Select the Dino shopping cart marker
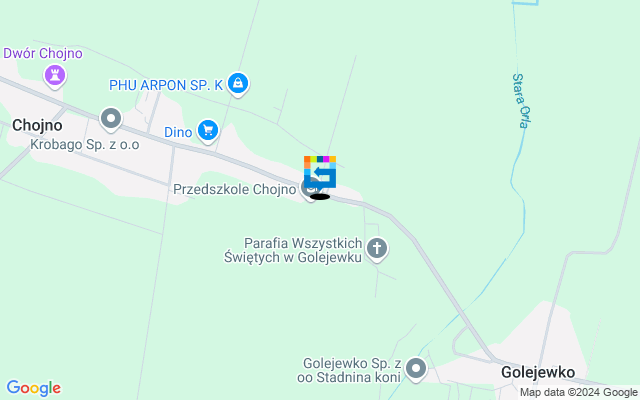The width and height of the screenshot is (640, 400). [208, 131]
